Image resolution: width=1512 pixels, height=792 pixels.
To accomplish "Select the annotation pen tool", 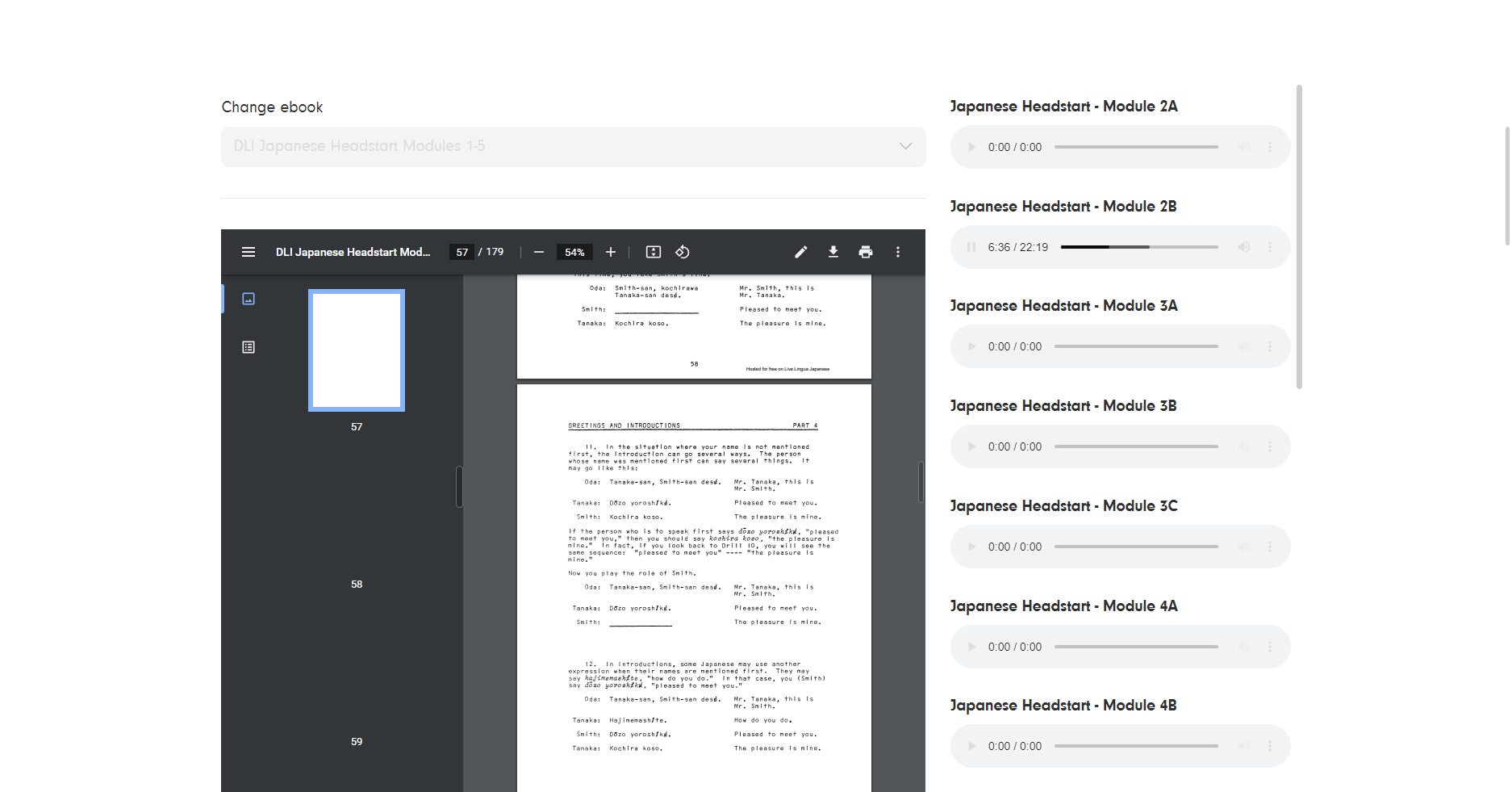I will (800, 252).
